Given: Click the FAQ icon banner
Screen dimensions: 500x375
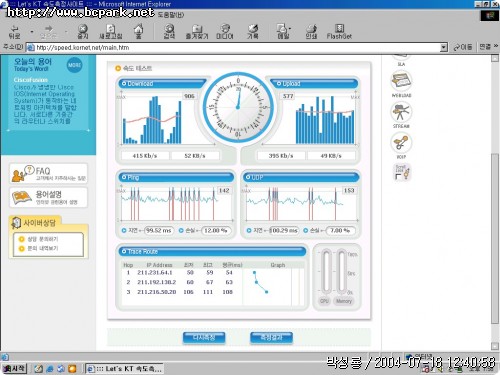Looking at the screenshot, I should pos(49,173).
